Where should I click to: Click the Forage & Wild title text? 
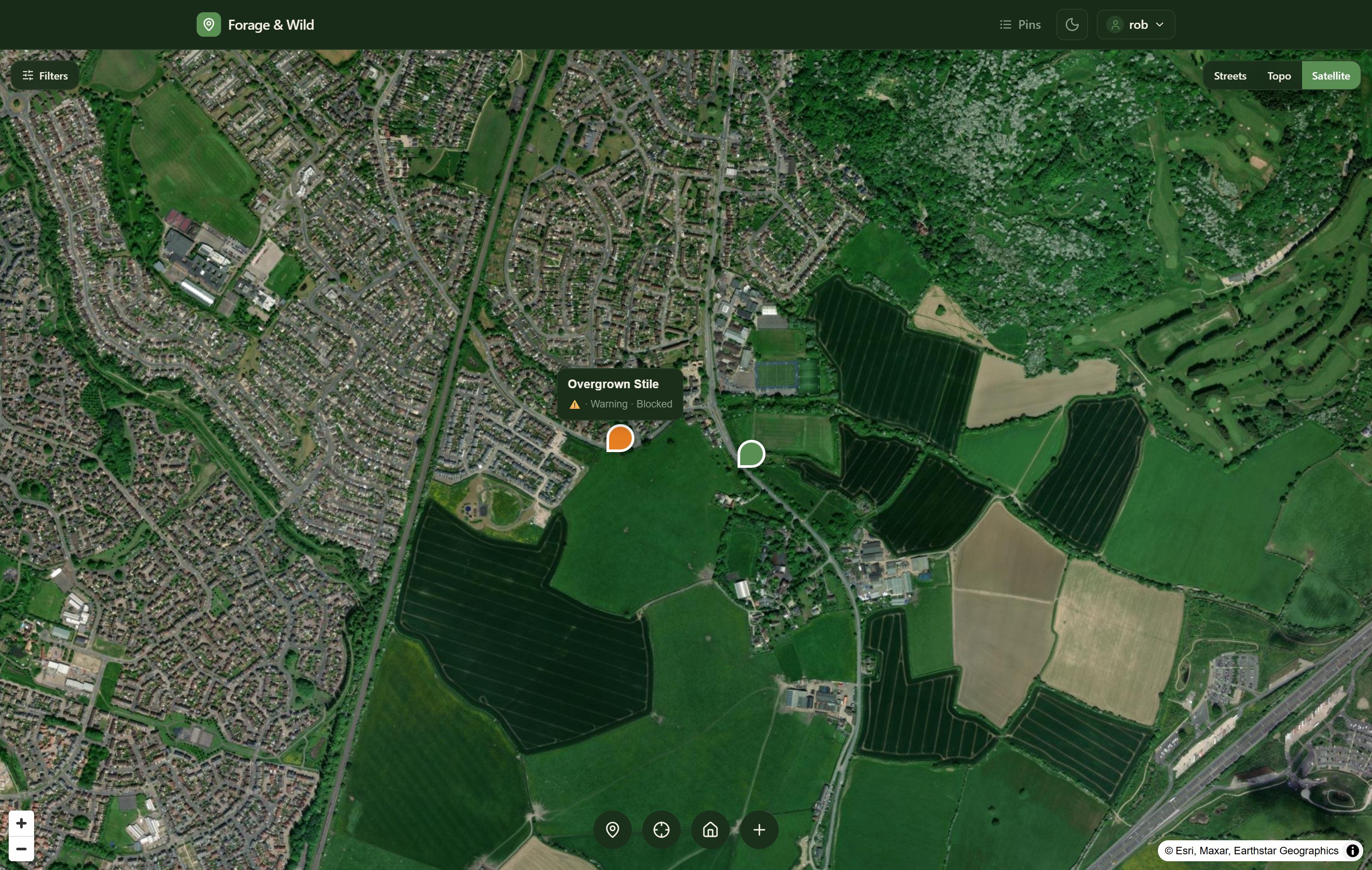click(x=270, y=24)
